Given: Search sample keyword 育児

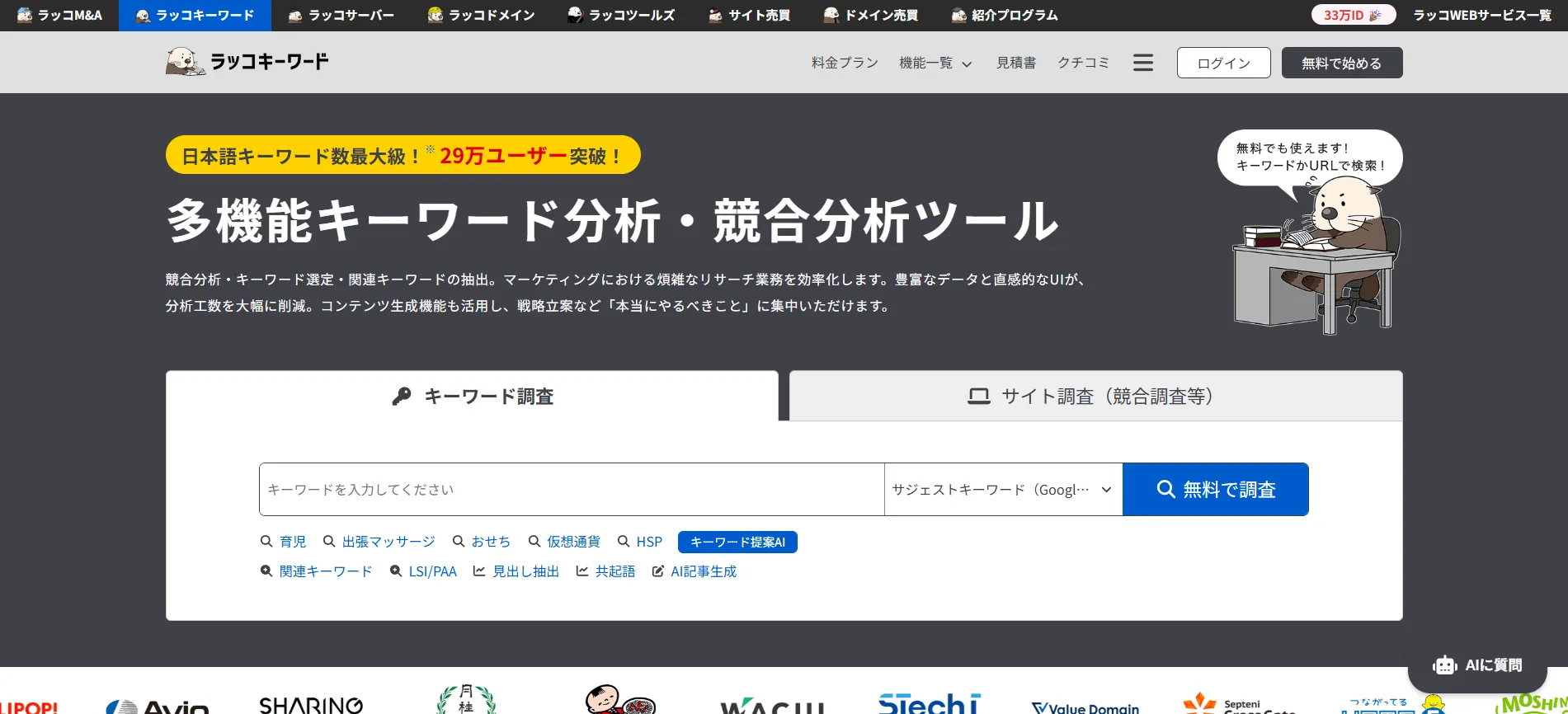Looking at the screenshot, I should pyautogui.click(x=284, y=542).
